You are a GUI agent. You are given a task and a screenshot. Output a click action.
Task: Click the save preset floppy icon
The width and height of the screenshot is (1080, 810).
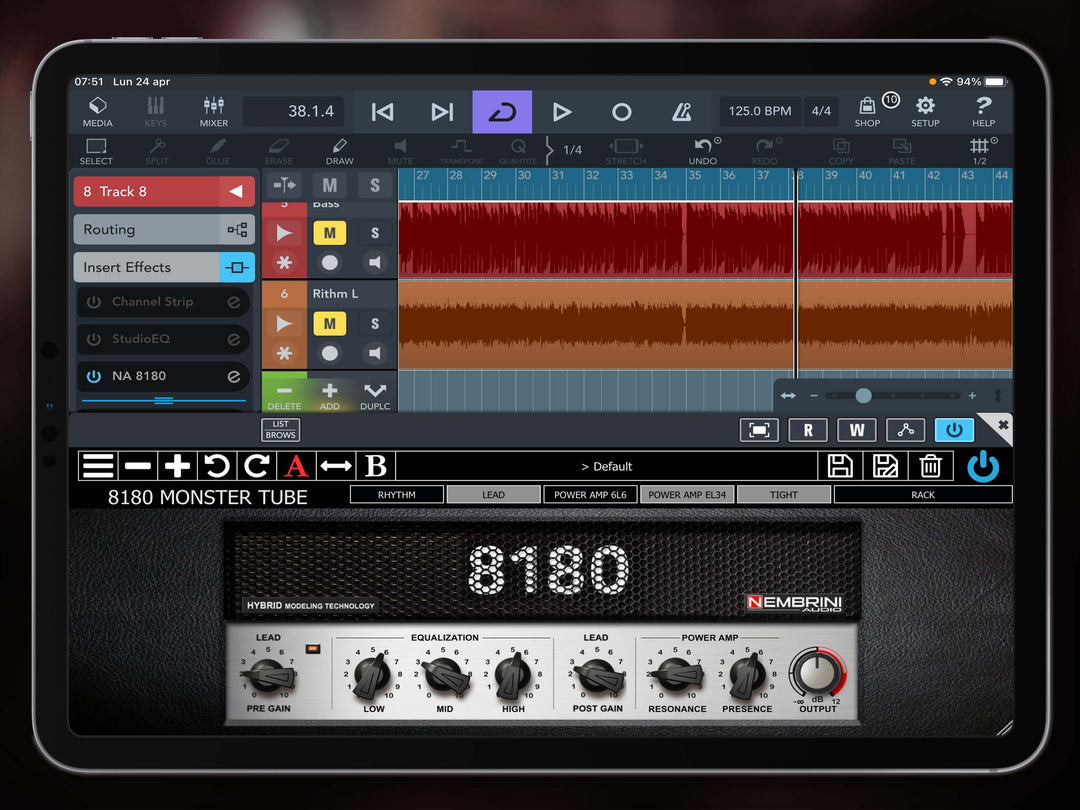tap(840, 466)
